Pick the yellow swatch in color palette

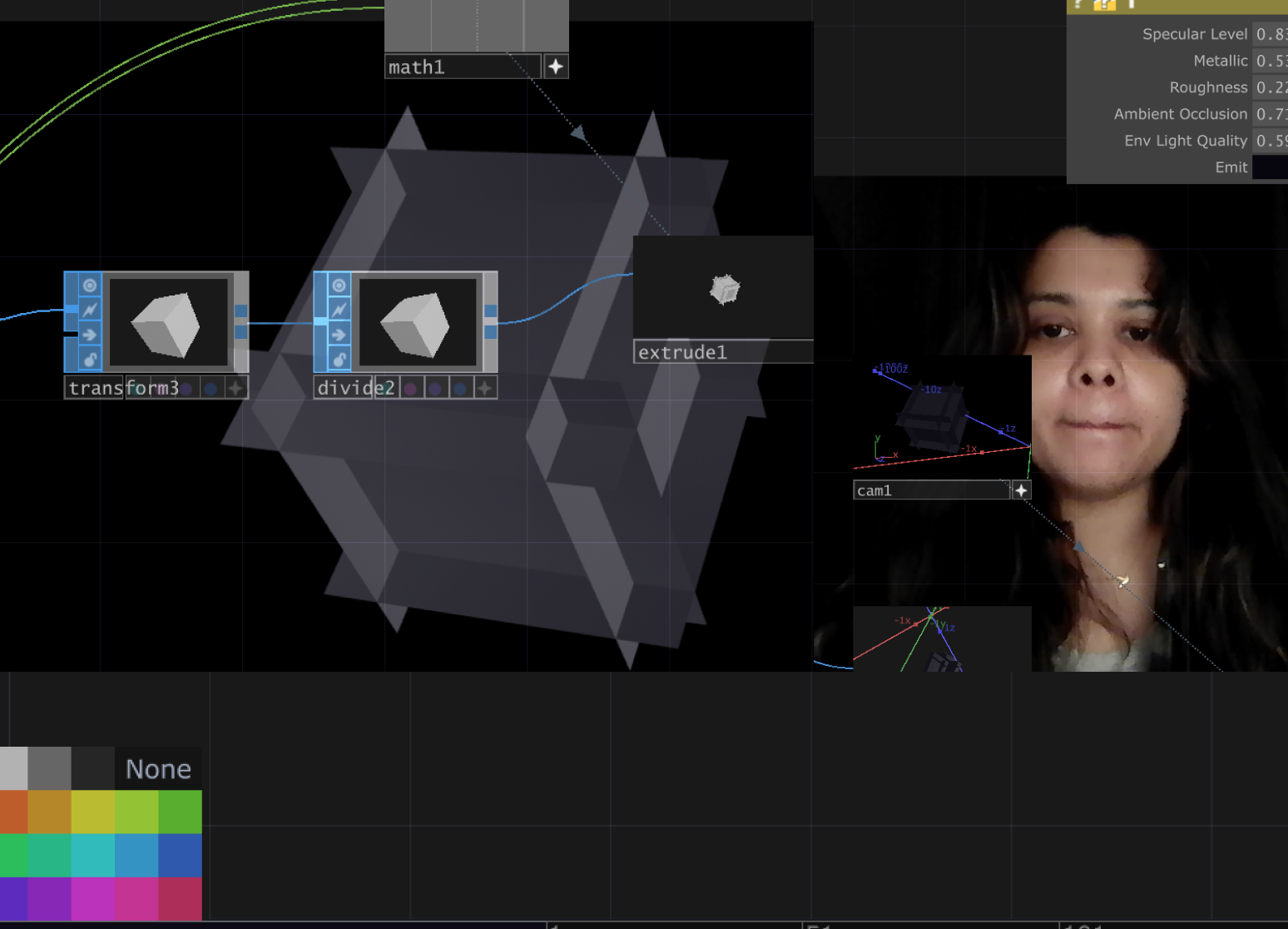click(92, 812)
